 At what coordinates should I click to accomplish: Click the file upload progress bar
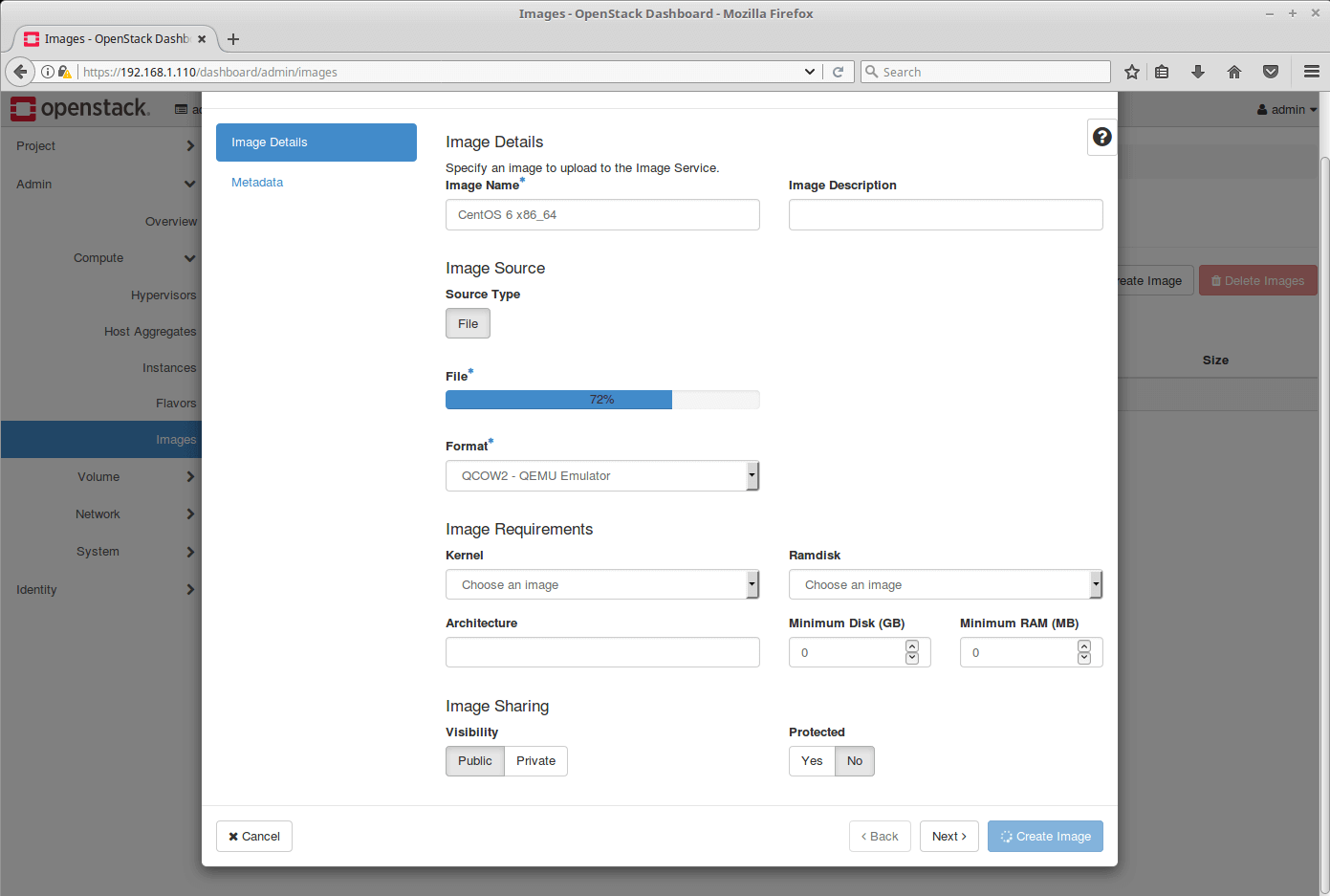pos(602,400)
